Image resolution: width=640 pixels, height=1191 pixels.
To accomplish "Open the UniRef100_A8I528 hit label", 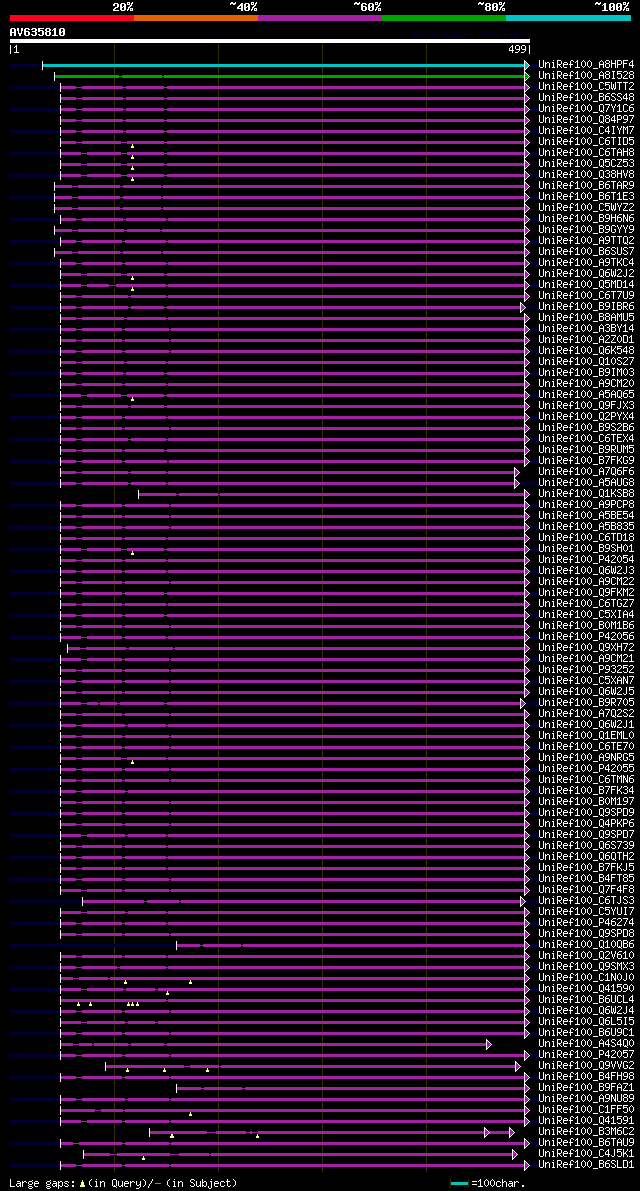I will pos(586,76).
